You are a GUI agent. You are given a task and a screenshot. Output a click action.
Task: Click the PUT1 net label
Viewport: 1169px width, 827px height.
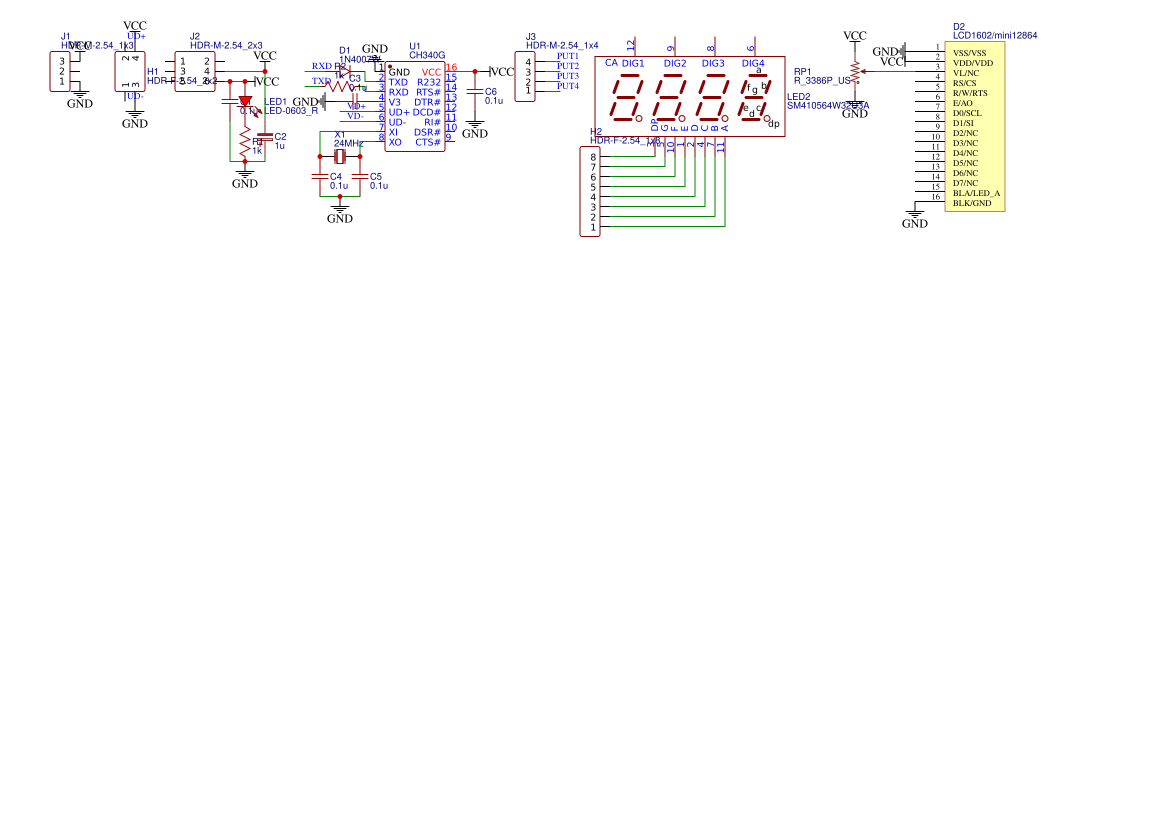tap(568, 56)
